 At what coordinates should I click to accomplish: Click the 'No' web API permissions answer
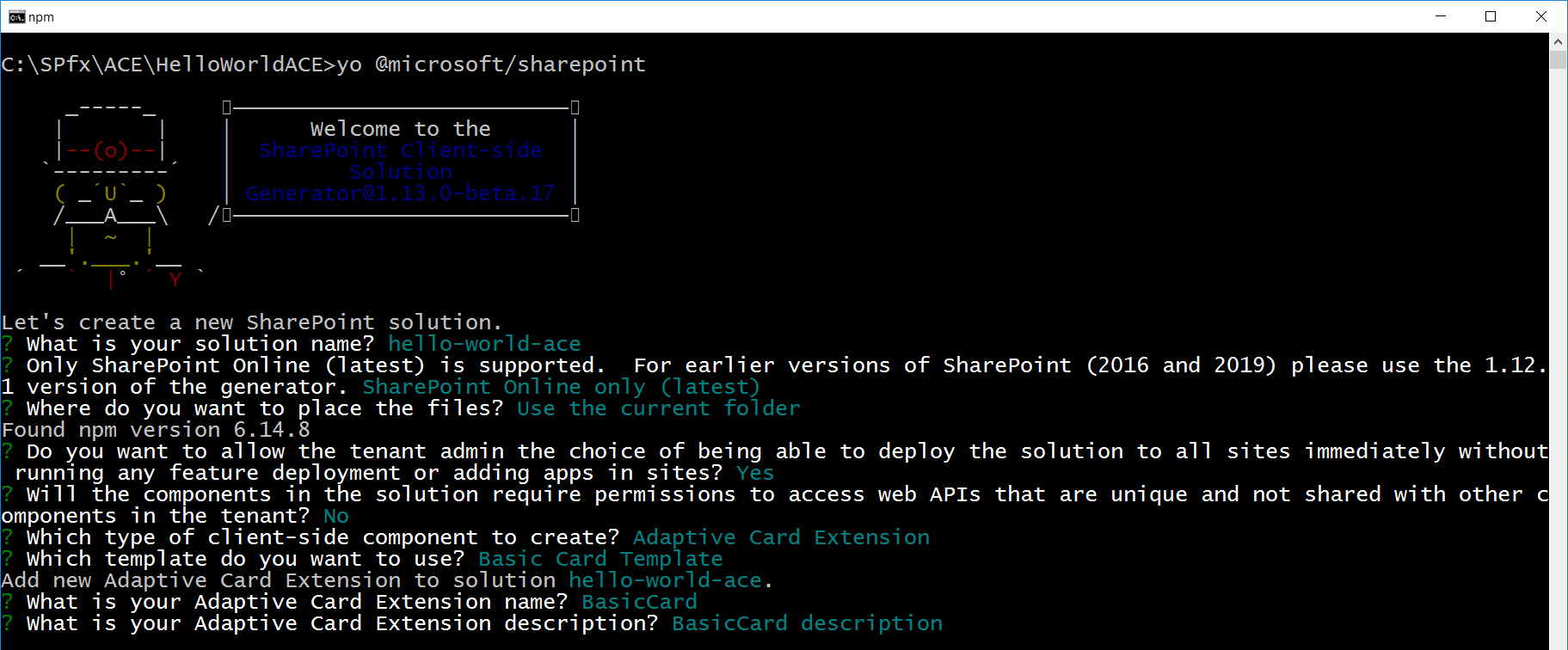(336, 516)
